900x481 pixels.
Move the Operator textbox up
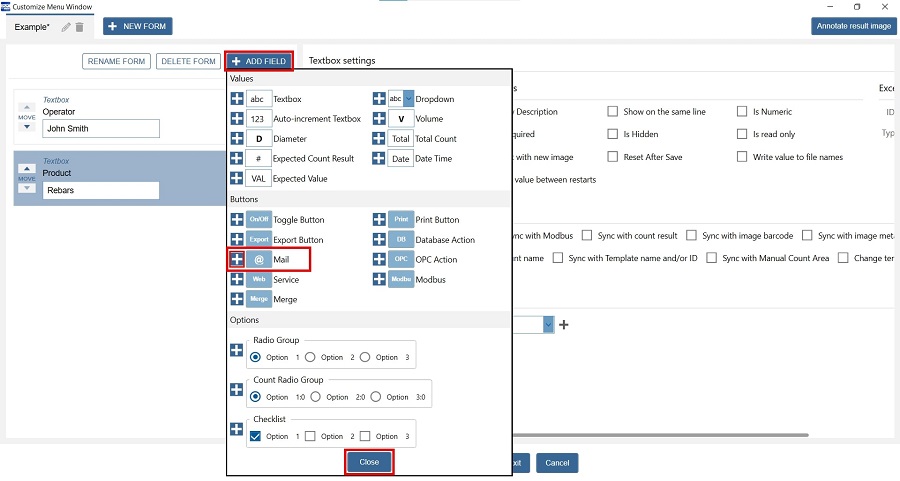[x=27, y=107]
